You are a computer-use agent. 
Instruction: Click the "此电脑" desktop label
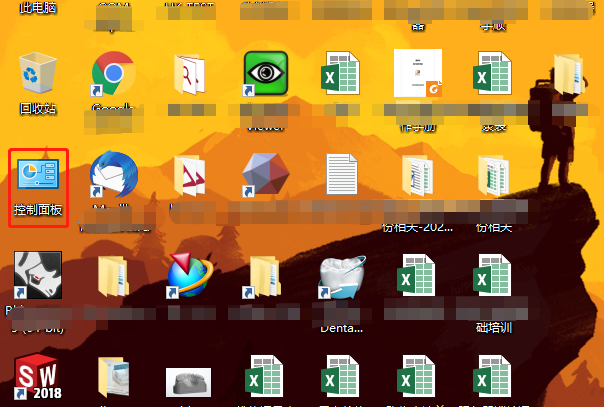tap(38, 8)
